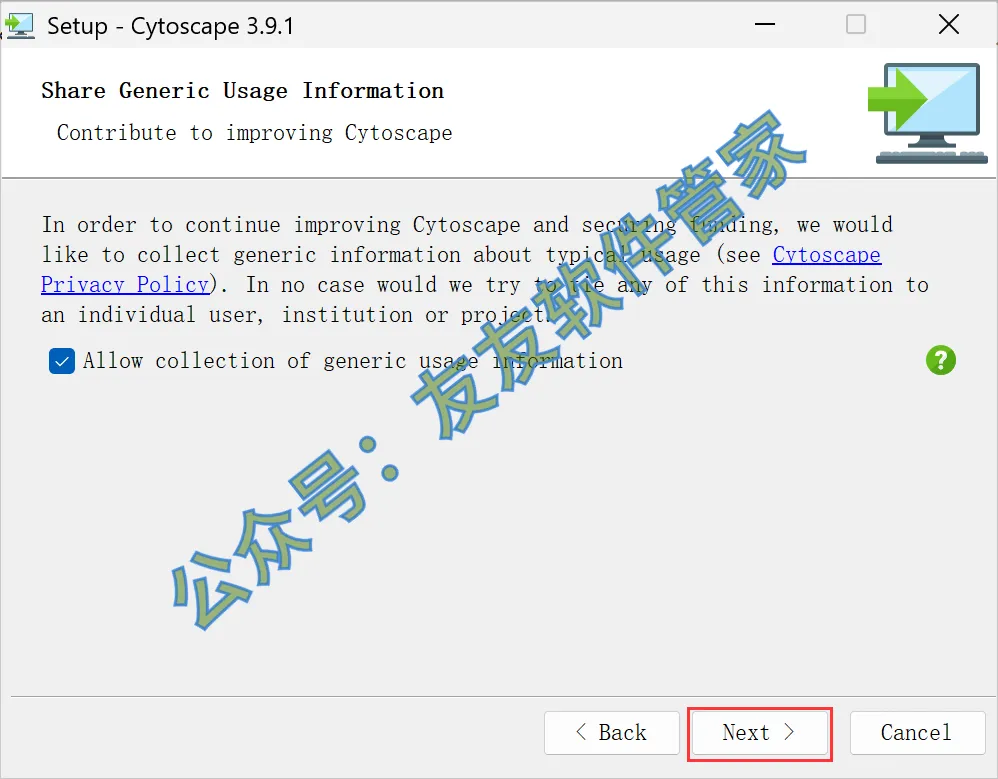Viewport: 998px width, 779px height.
Task: Cancel the Cytoscape setup
Action: pos(917,733)
